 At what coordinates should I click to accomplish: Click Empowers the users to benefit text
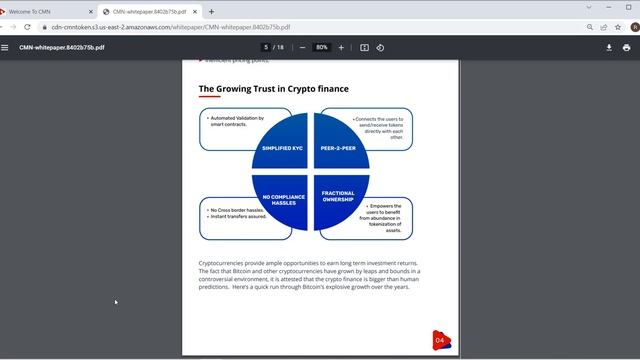pos(380,218)
